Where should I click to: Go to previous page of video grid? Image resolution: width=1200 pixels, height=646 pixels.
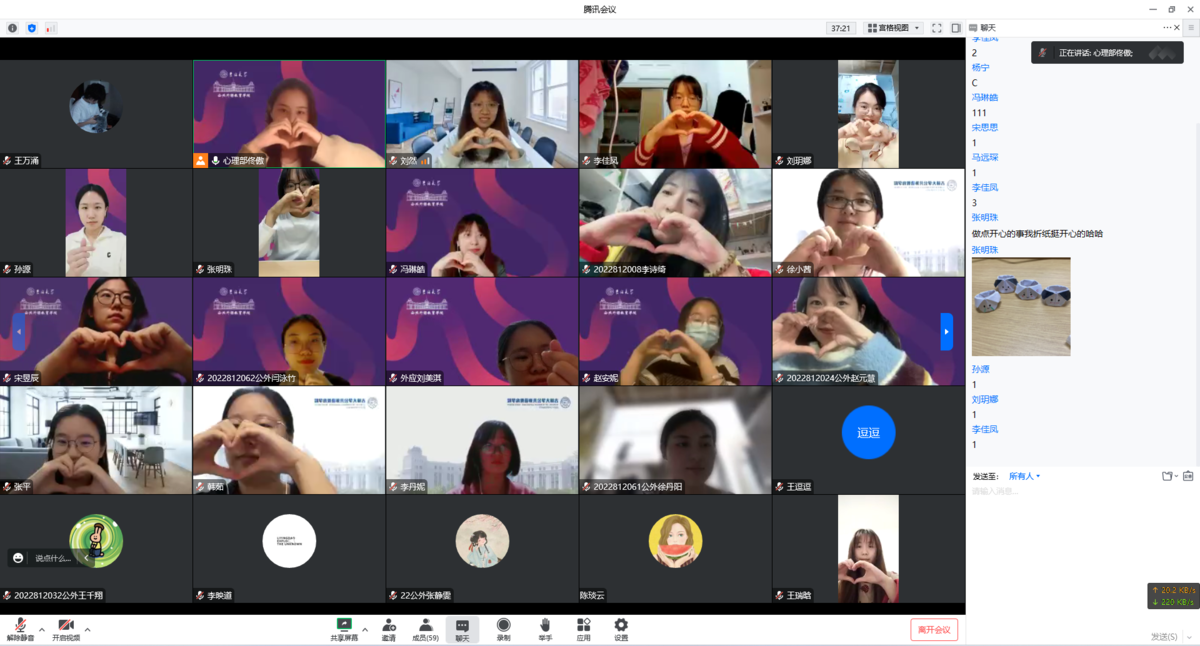pyautogui.click(x=18, y=332)
